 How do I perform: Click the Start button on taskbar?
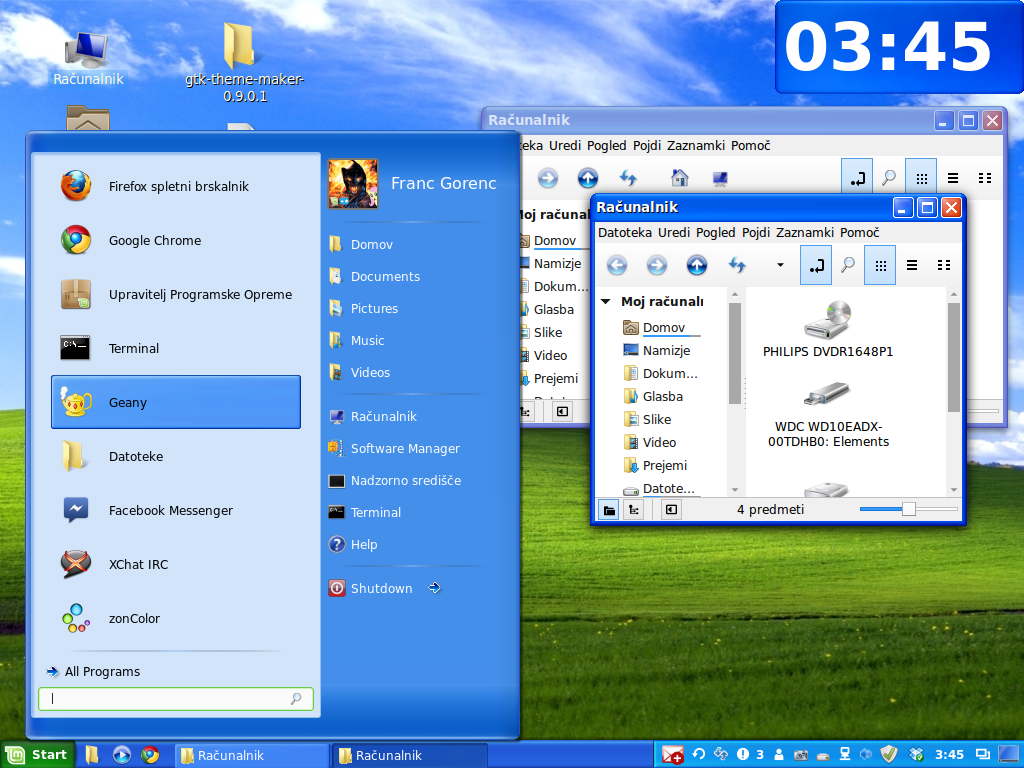tap(37, 755)
